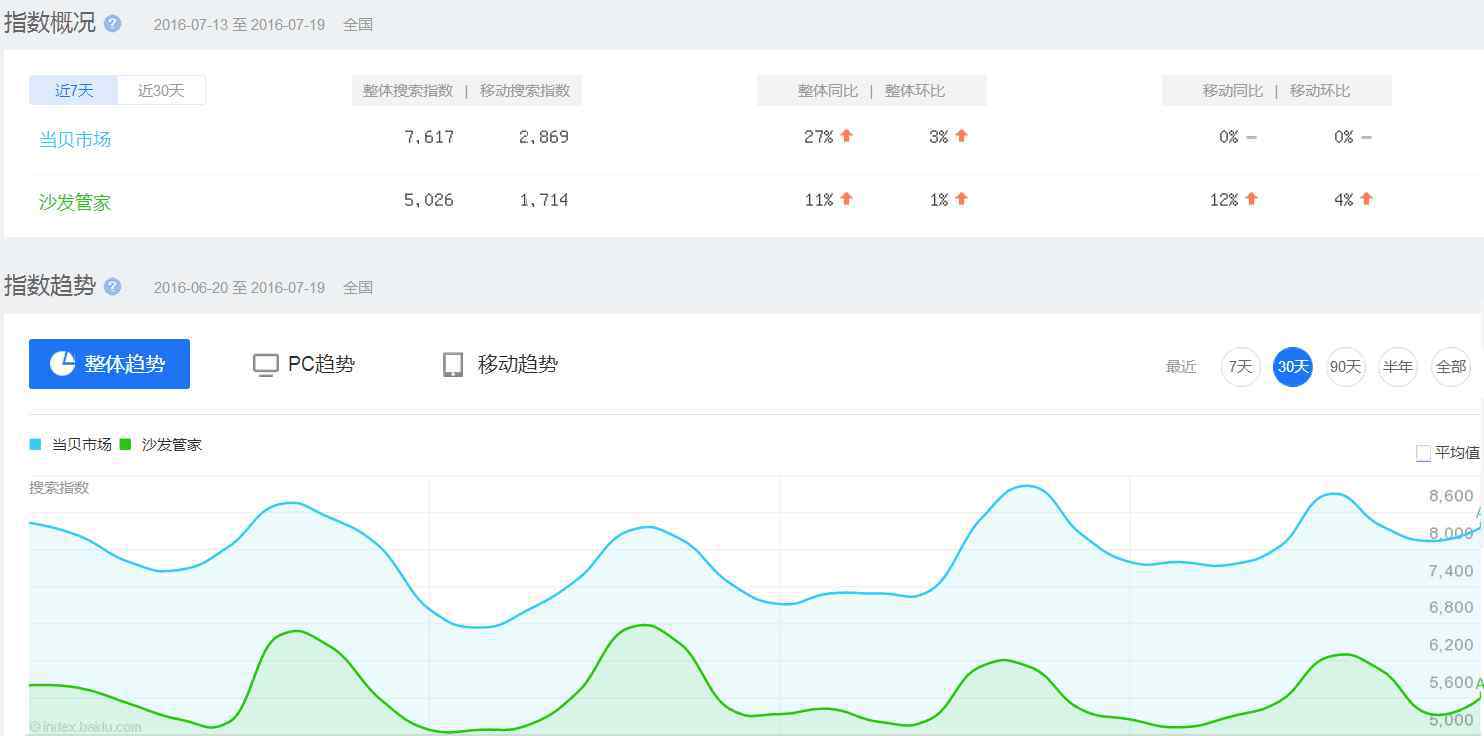Image resolution: width=1484 pixels, height=736 pixels.
Task: Click the value 2,869
Action: point(544,137)
